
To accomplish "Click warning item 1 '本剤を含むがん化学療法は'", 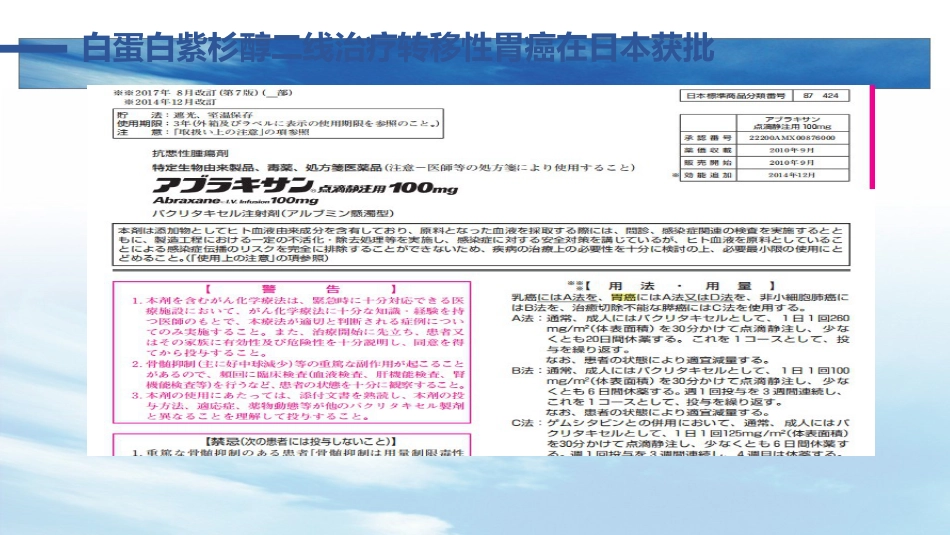I will pyautogui.click(x=299, y=327).
